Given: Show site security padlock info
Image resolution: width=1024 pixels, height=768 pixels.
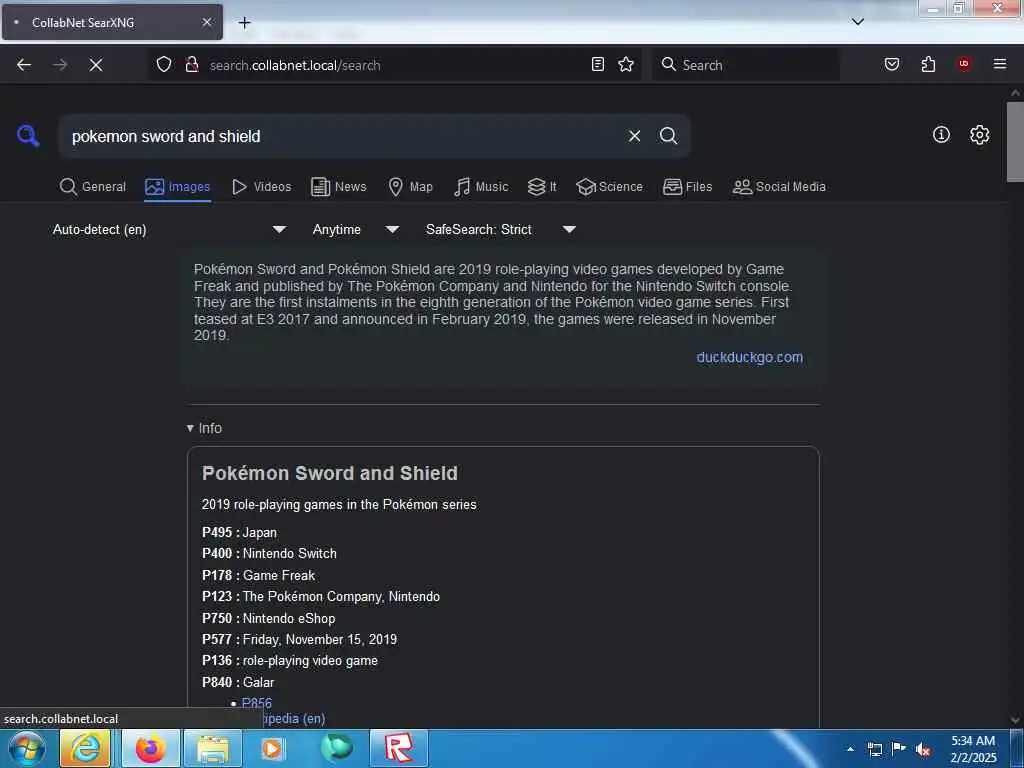Looking at the screenshot, I should coord(192,65).
